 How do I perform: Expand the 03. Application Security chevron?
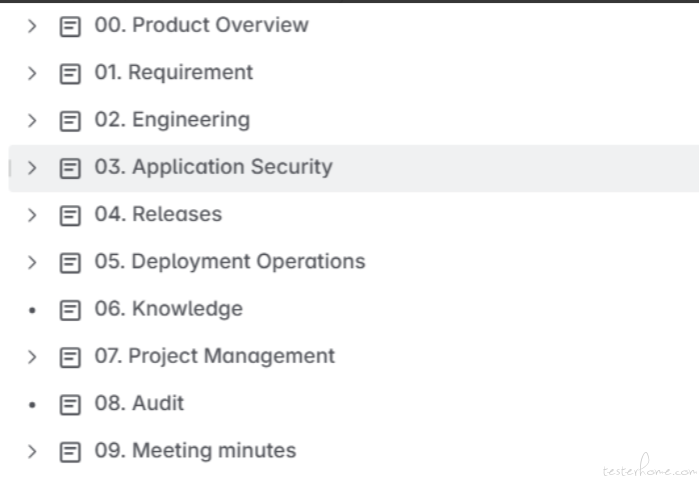[32, 168]
